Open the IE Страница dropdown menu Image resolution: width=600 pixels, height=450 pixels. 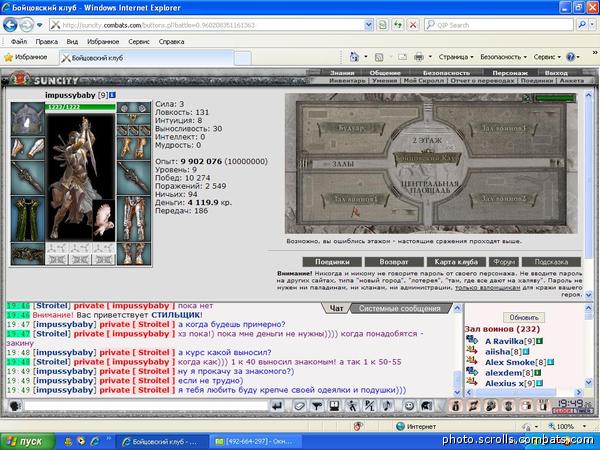(456, 57)
